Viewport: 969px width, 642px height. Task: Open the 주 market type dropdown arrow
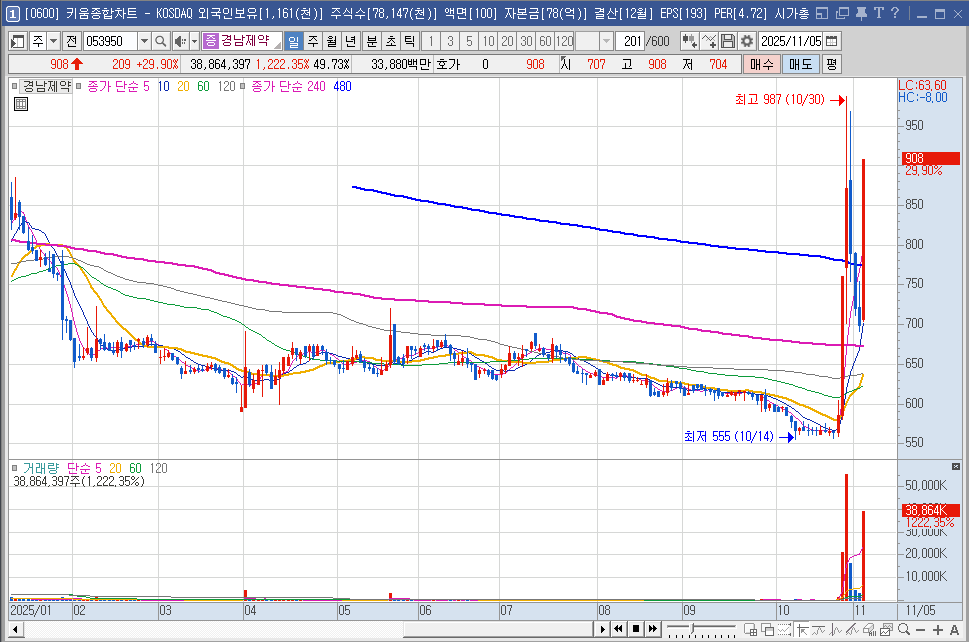pyautogui.click(x=54, y=41)
